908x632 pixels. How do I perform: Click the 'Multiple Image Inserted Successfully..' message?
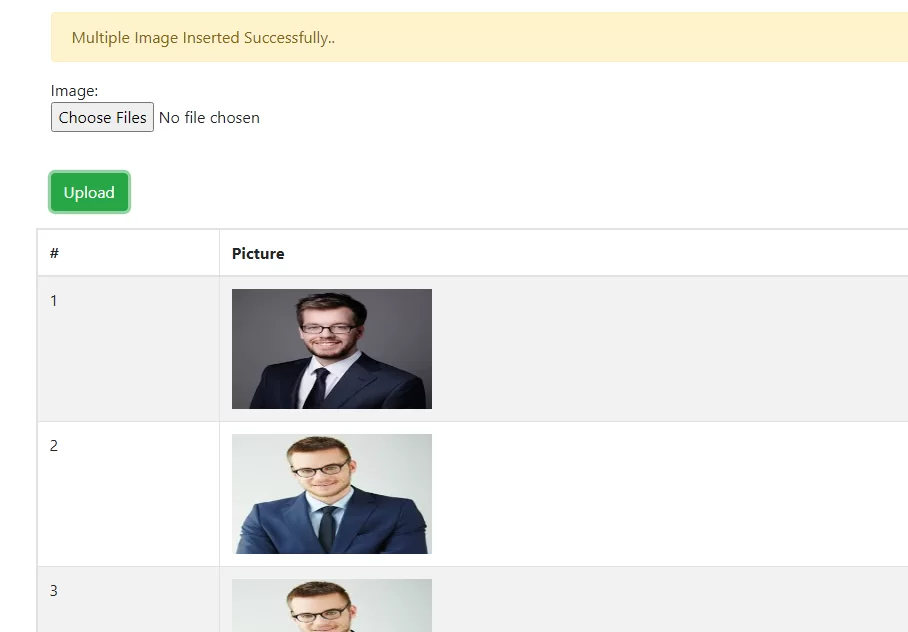click(x=203, y=38)
